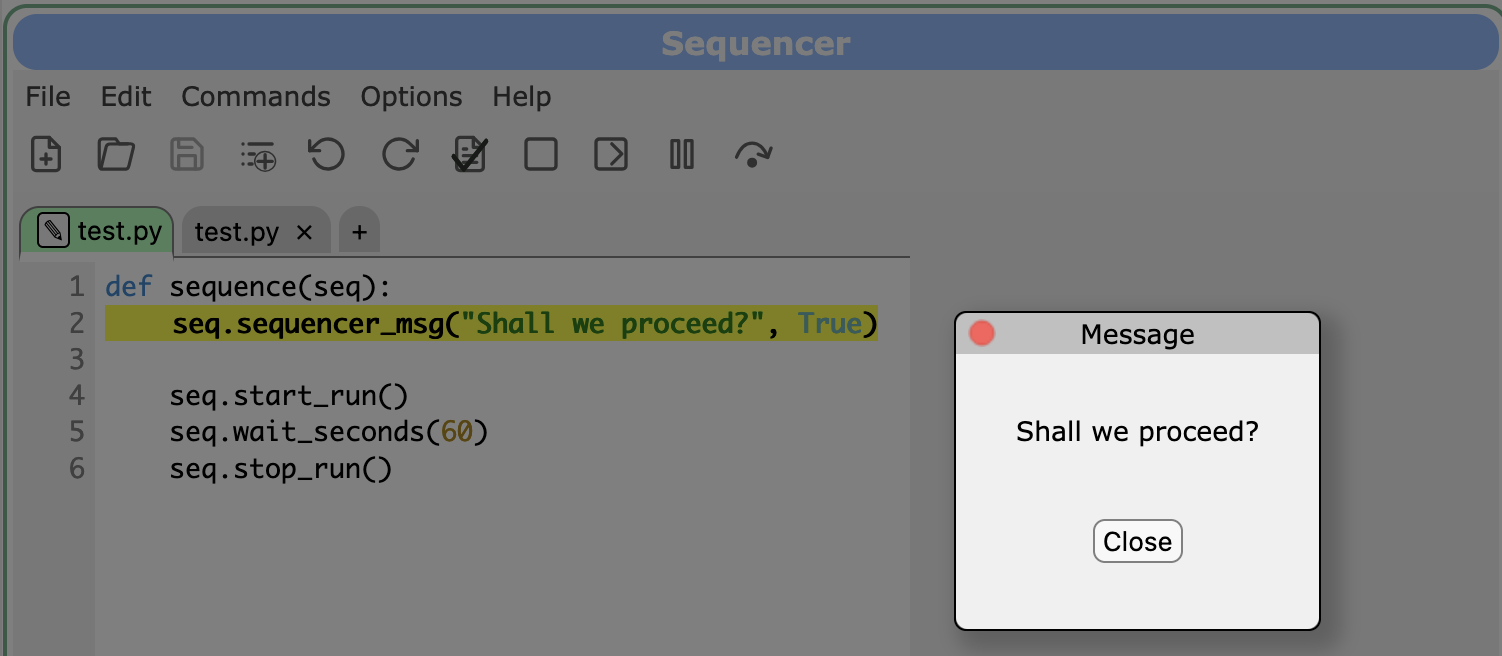Click the greyed-out save disk icon
The width and height of the screenshot is (1502, 656).
tap(187, 154)
